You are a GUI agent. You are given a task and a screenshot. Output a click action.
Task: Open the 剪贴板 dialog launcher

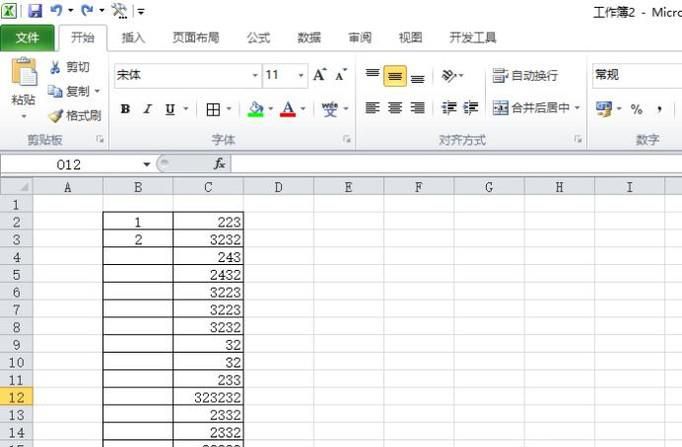tap(100, 139)
